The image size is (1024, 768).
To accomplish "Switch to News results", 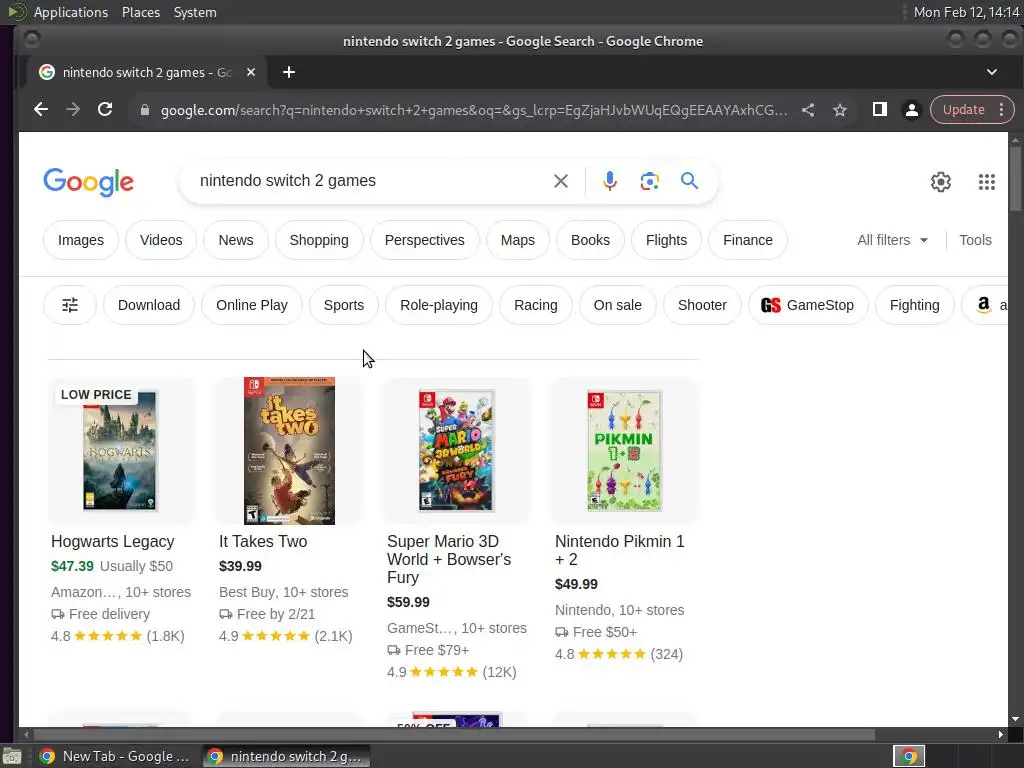I will tap(236, 240).
